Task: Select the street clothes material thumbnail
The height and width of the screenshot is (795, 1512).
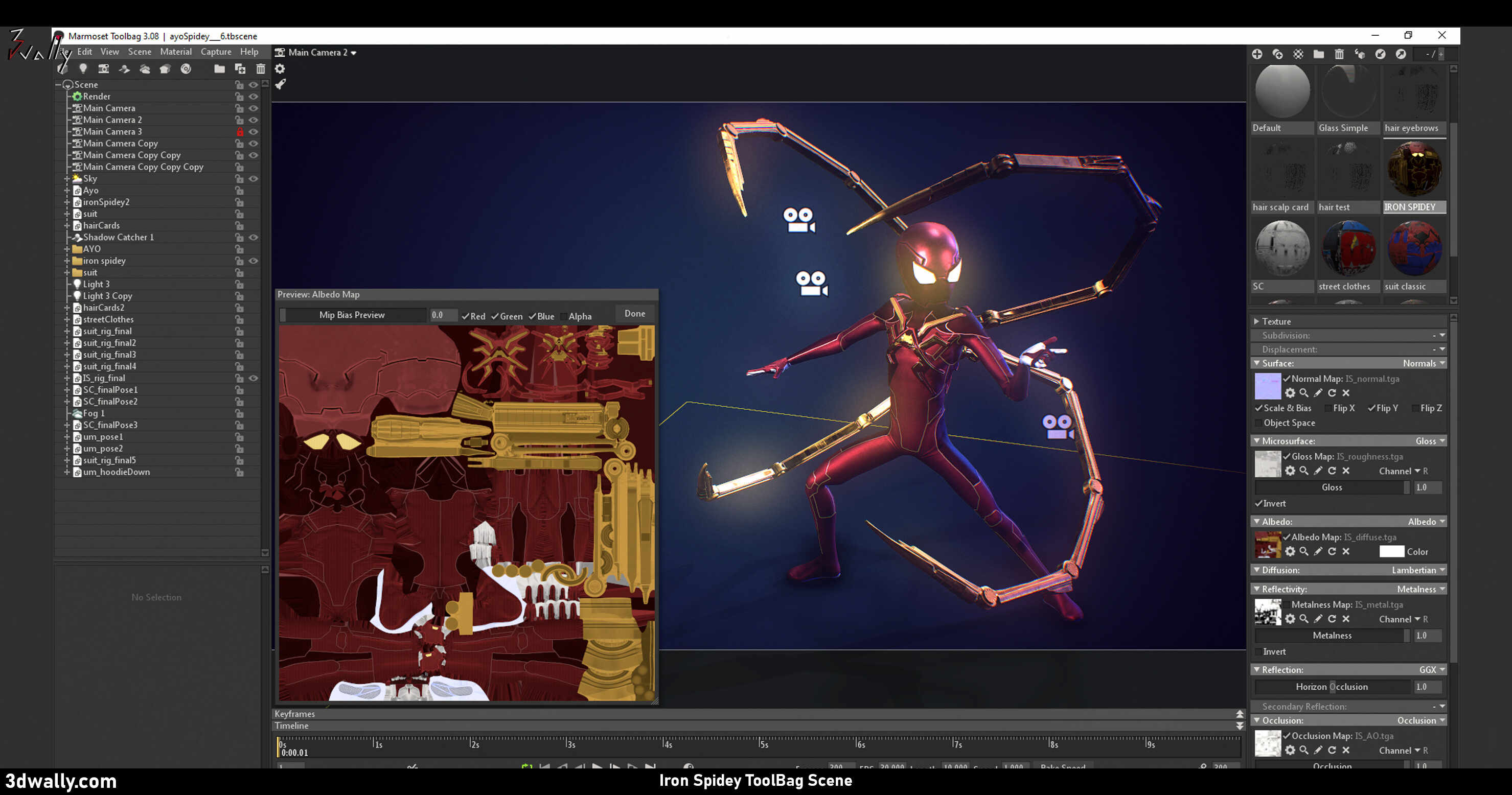Action: point(1348,249)
